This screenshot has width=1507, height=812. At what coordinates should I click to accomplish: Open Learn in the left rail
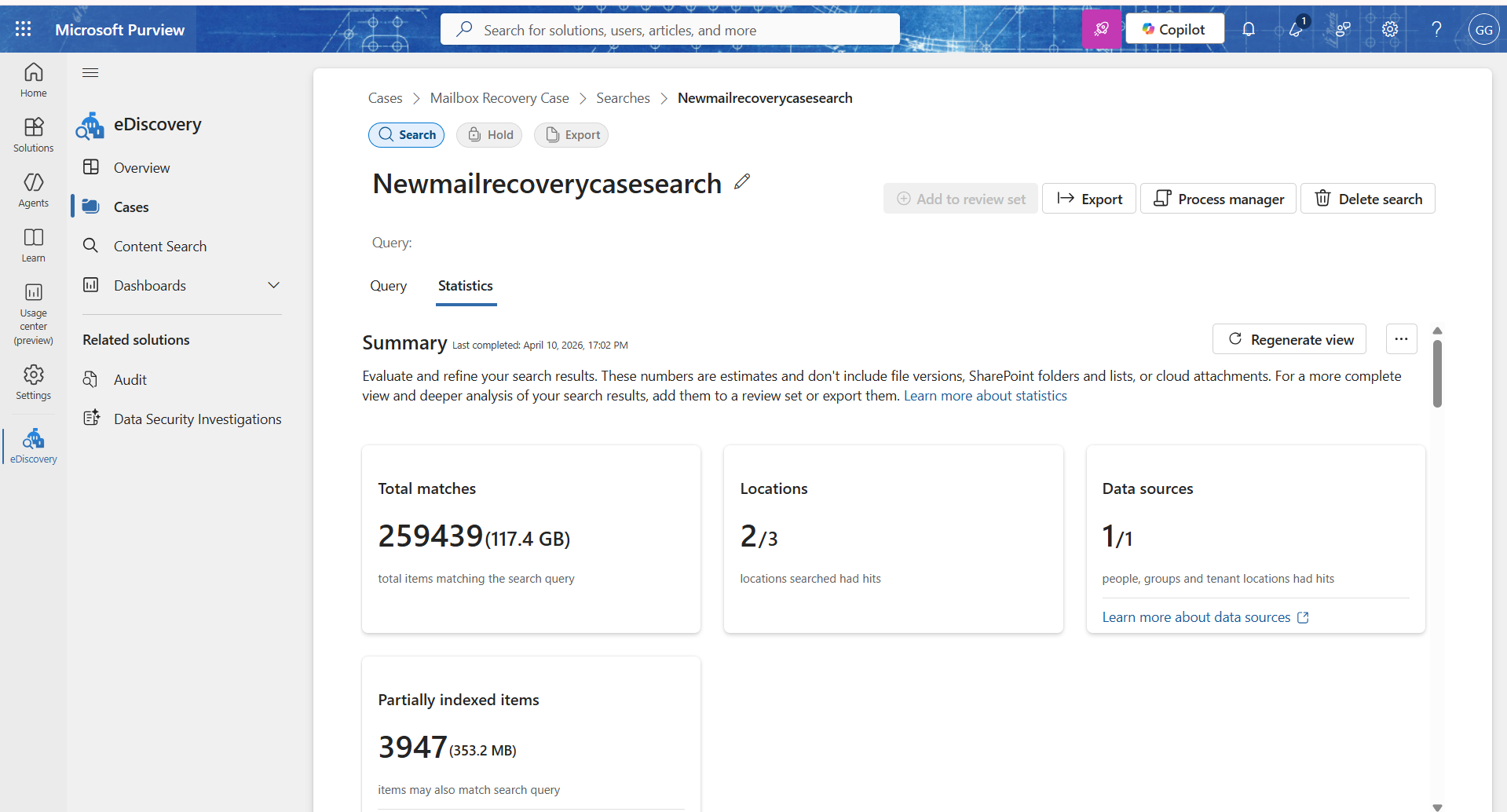tap(33, 245)
